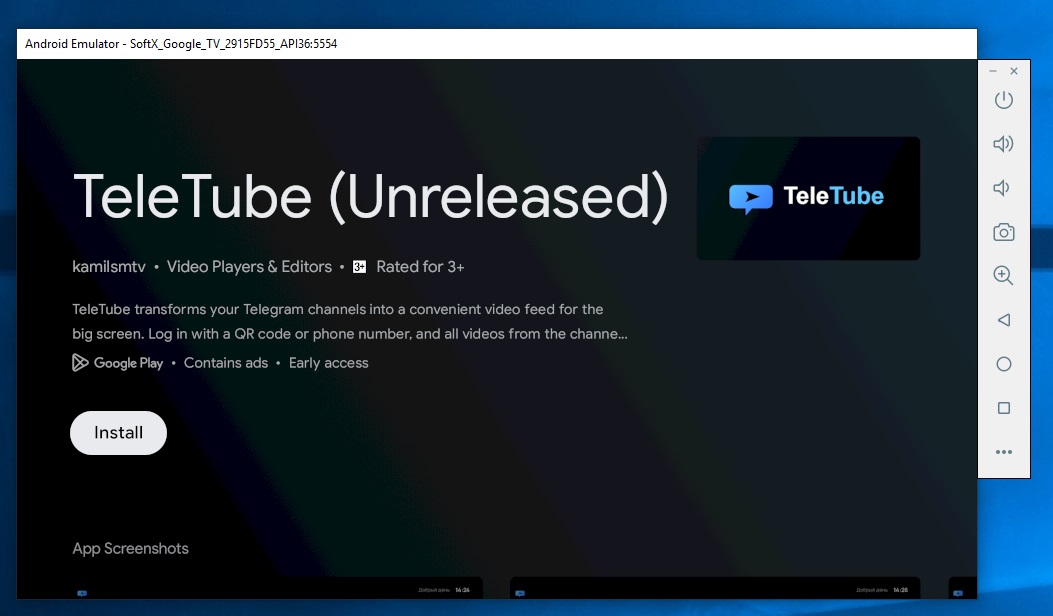Minimize the emulator side toolbar

coord(993,71)
